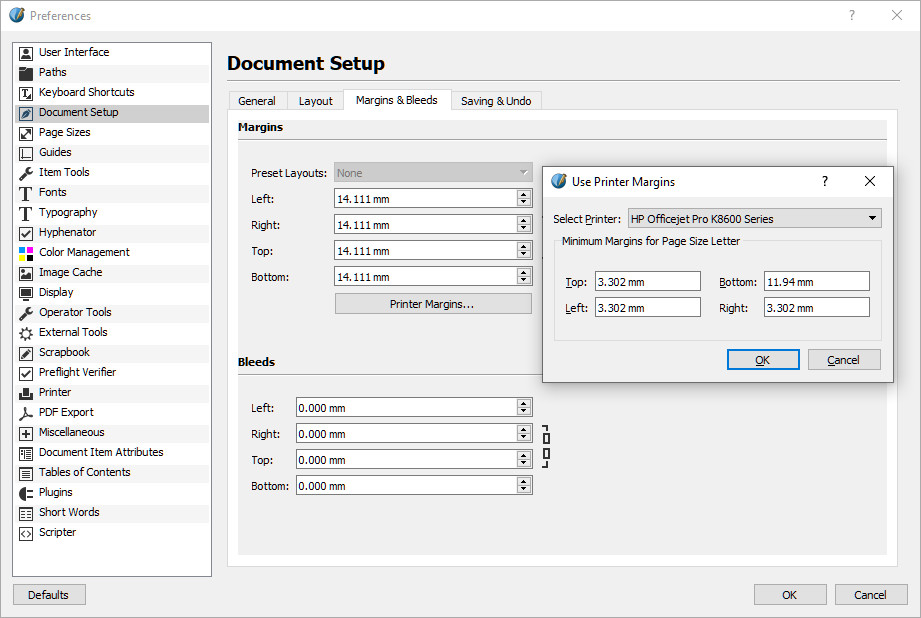Viewport: 921px width, 618px height.
Task: Expand the Select Printer dropdown
Action: (753, 219)
